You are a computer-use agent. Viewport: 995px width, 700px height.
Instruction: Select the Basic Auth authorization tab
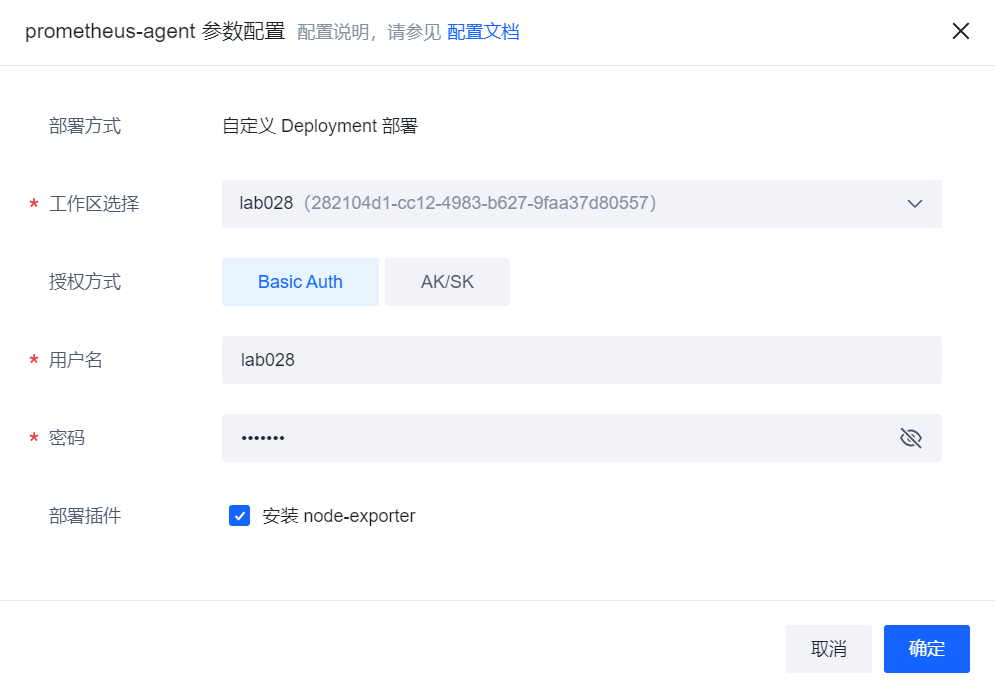point(300,282)
